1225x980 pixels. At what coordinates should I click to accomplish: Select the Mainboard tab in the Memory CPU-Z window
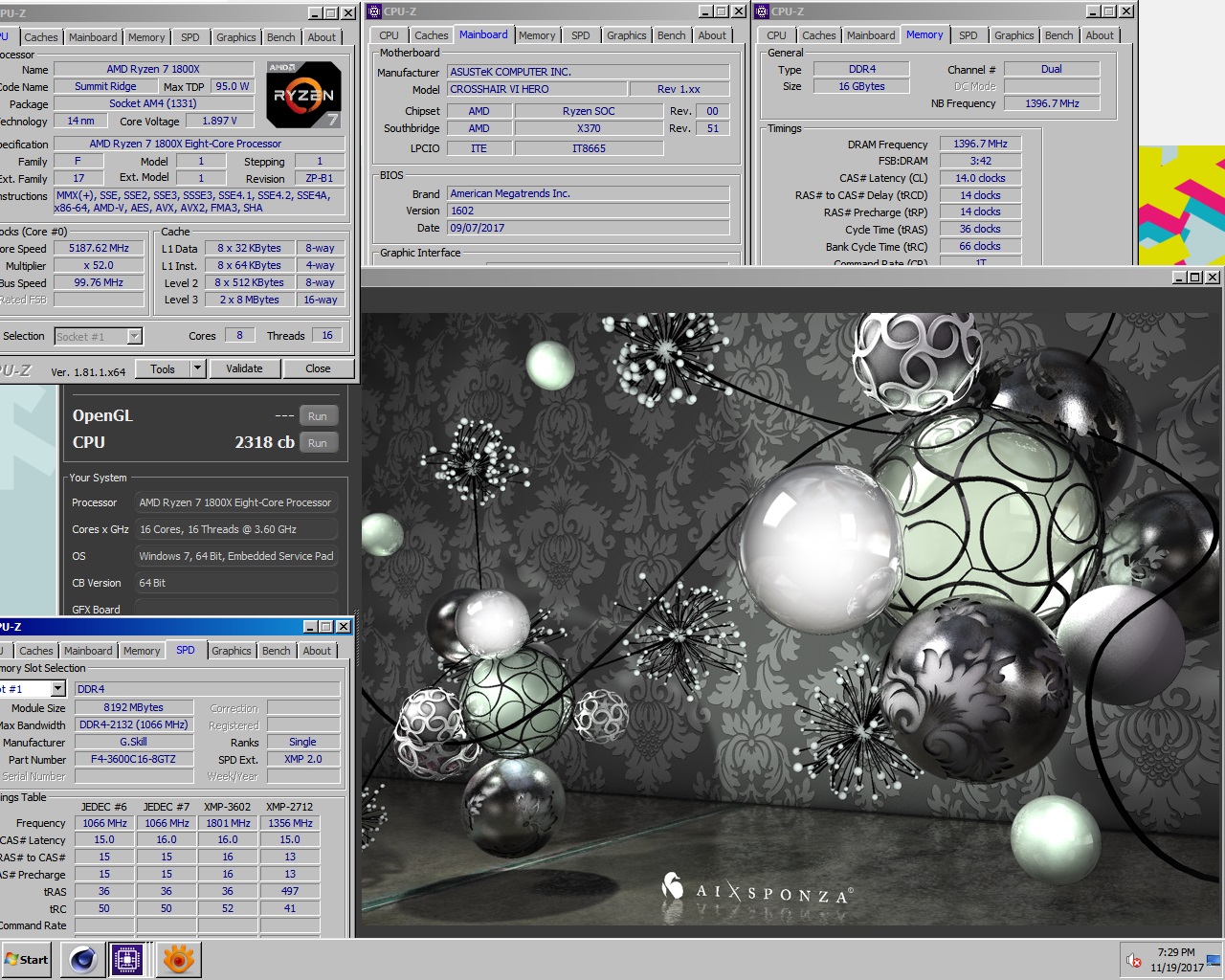click(870, 35)
